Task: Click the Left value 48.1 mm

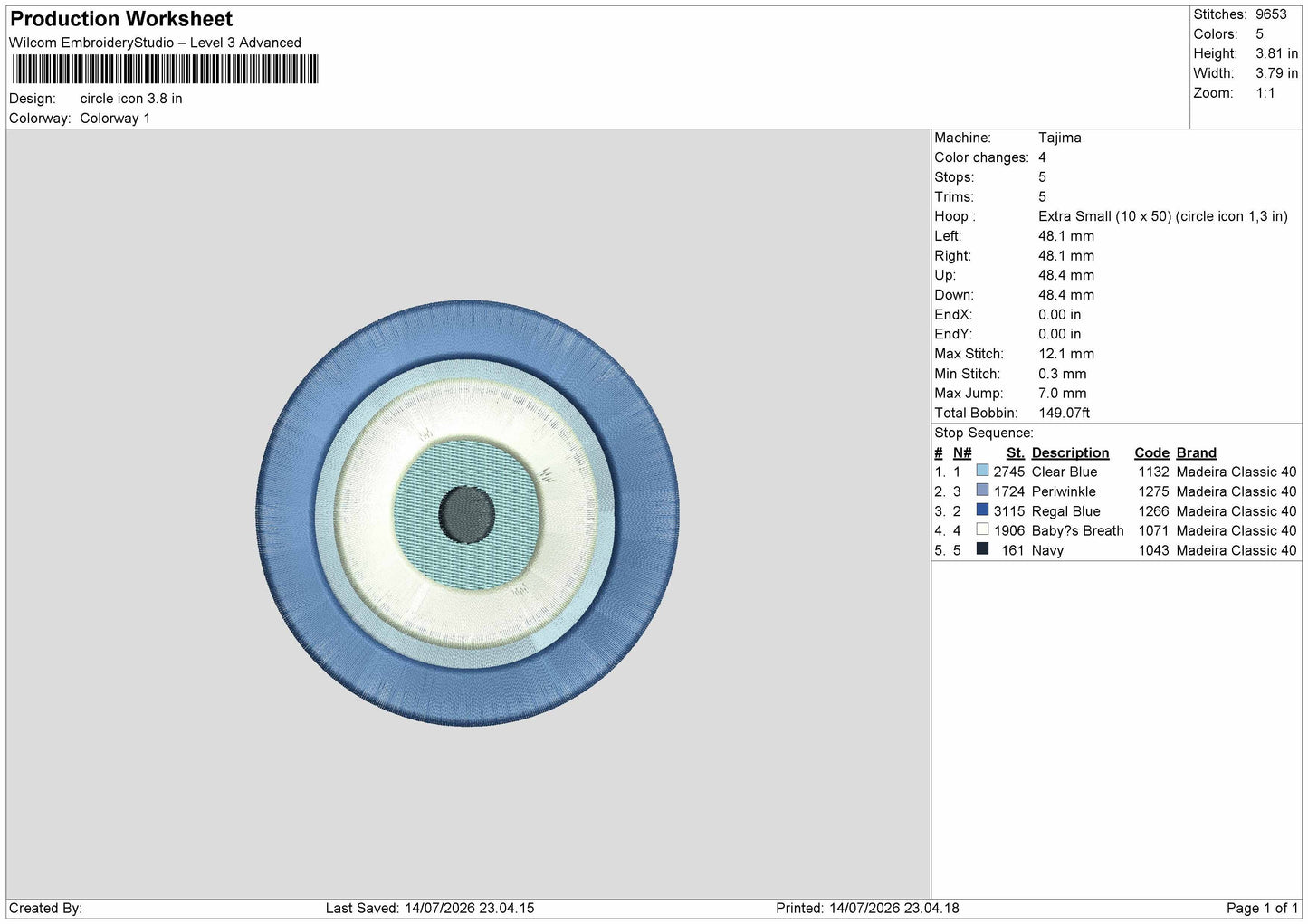Action: (x=1066, y=236)
